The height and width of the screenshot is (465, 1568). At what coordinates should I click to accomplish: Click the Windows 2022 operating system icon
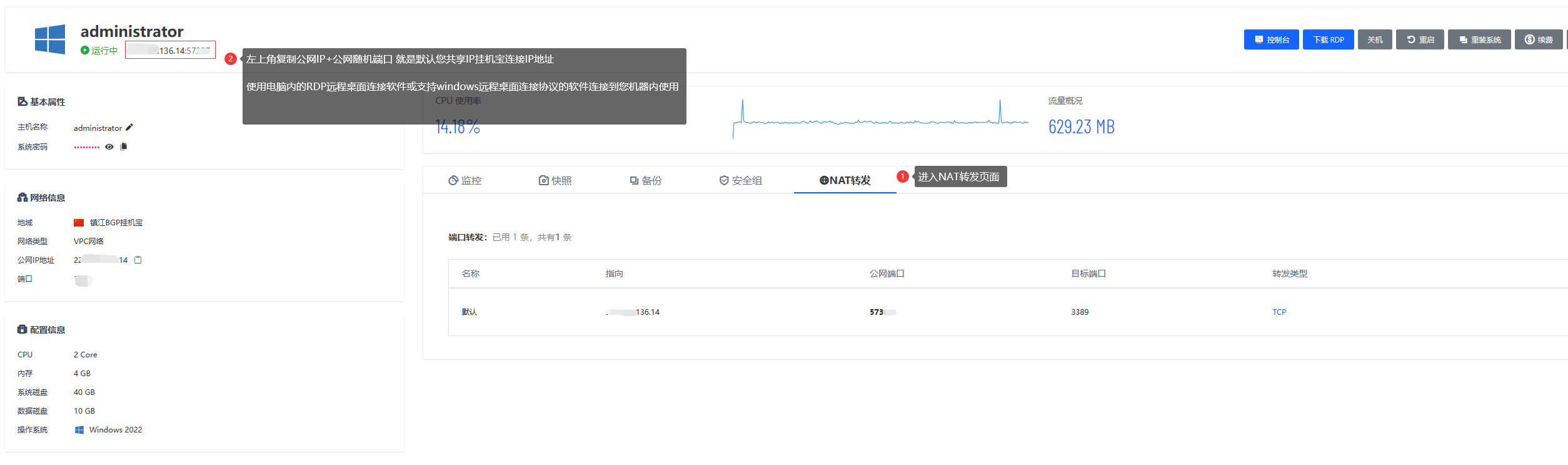(79, 430)
